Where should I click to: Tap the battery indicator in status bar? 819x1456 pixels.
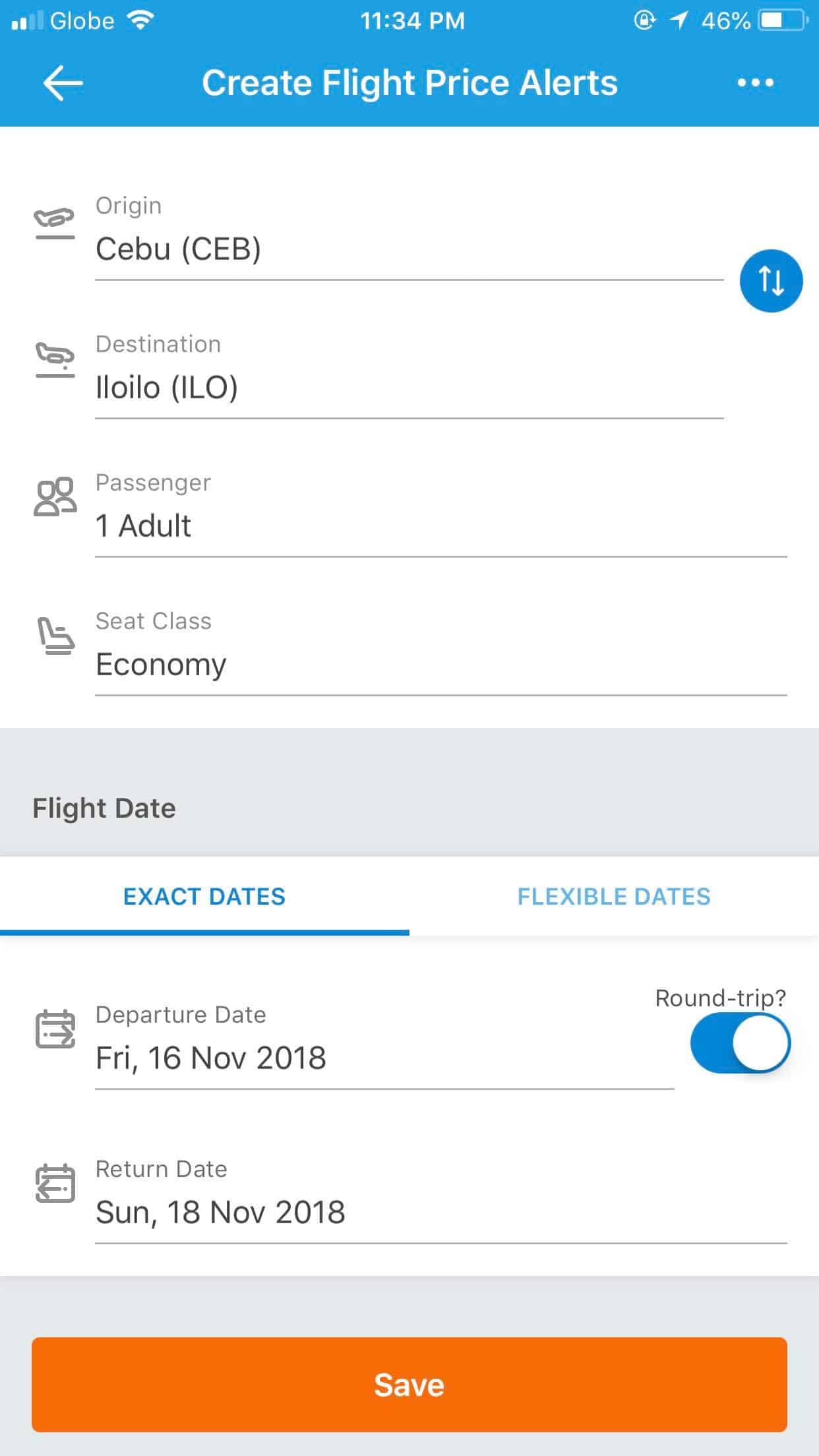tap(783, 21)
